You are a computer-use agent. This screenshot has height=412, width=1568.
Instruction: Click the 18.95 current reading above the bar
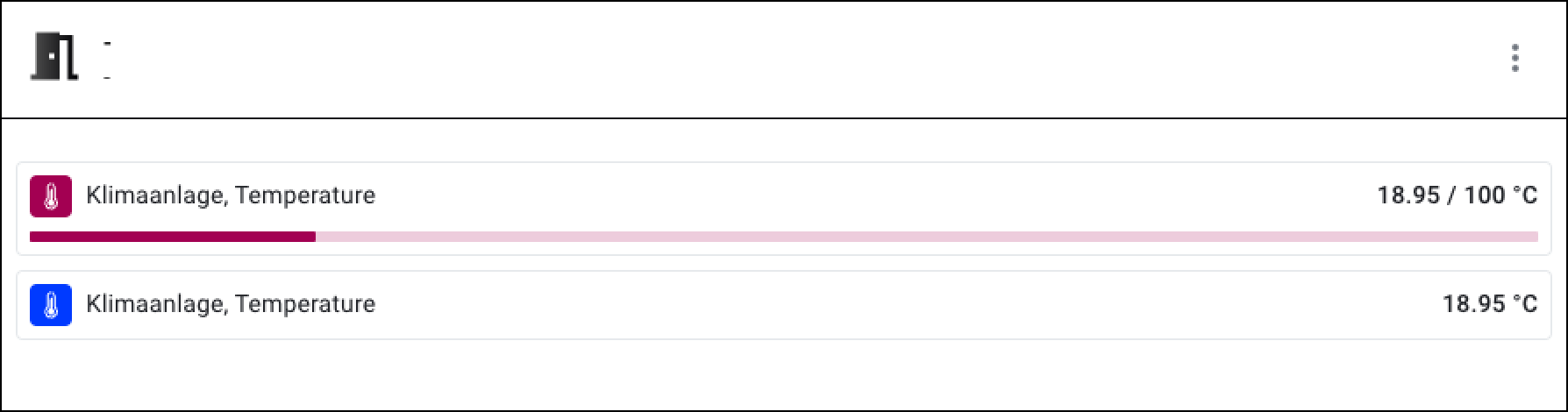click(1408, 195)
